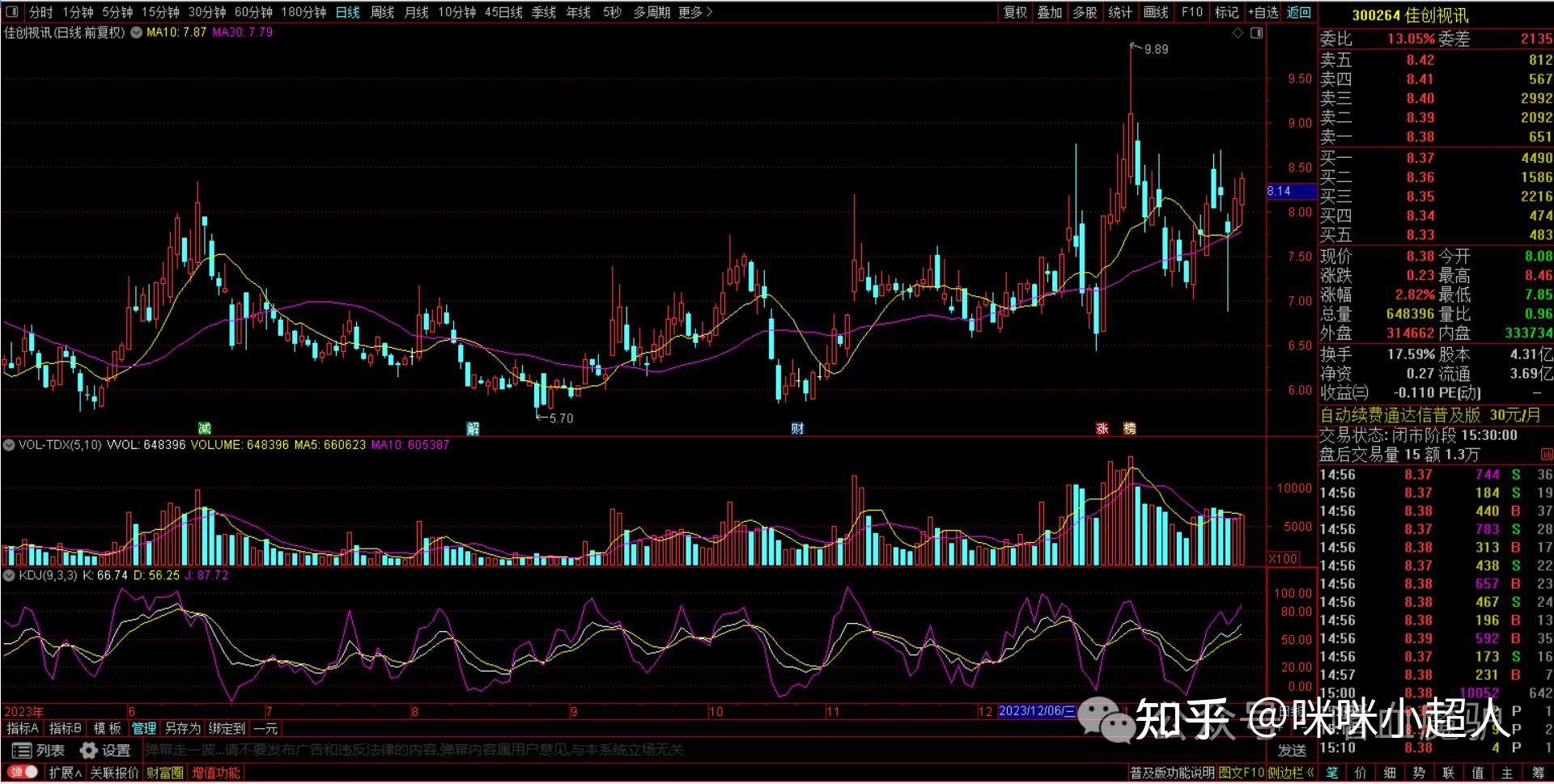Click the 一元 button
This screenshot has height=784, width=1554.
coord(265,728)
